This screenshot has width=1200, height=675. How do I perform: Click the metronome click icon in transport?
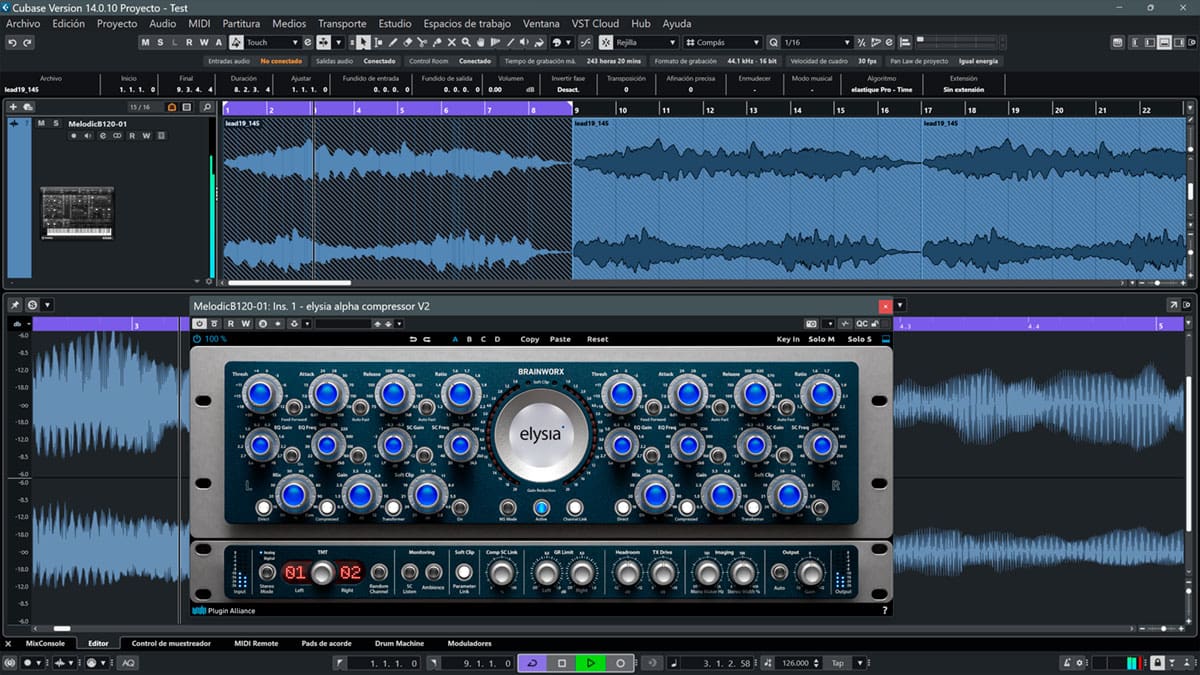tap(1066, 663)
